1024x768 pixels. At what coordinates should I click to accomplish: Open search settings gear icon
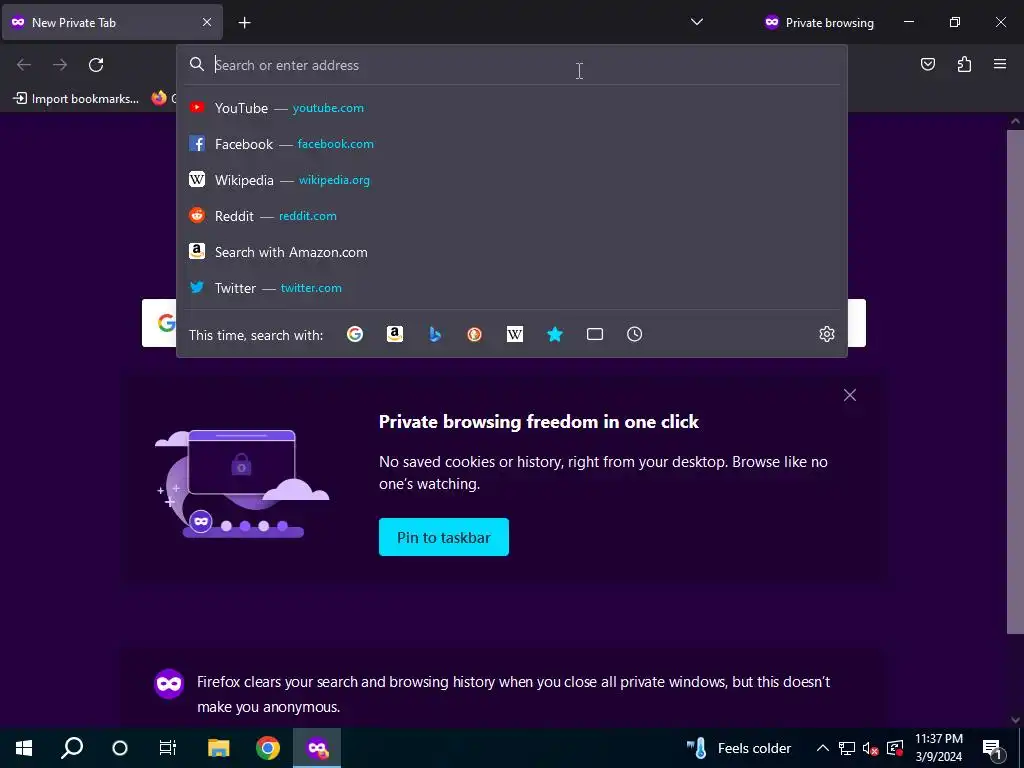coord(827,334)
